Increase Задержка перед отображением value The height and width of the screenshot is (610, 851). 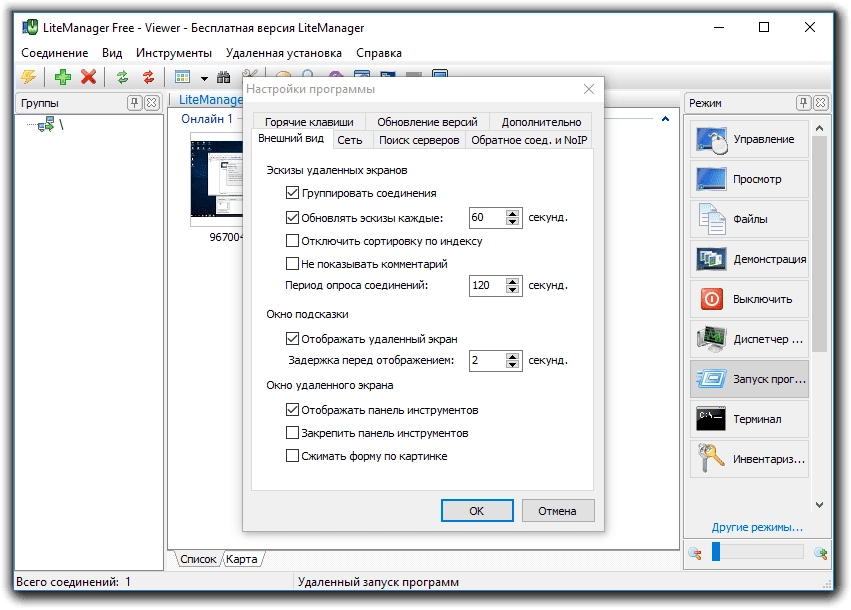pos(512,357)
